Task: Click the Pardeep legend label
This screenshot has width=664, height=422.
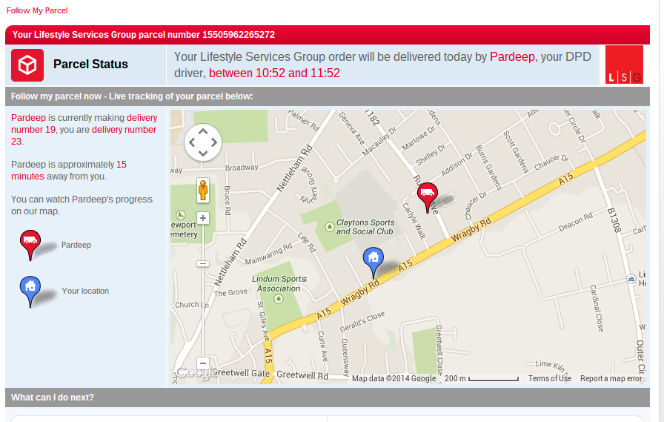Action: [x=76, y=245]
